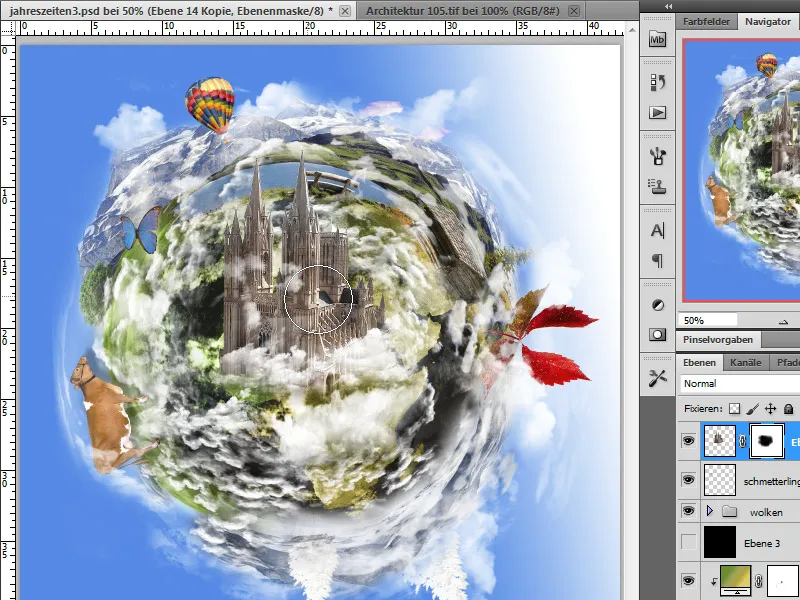Viewport: 800px width, 600px height.
Task: Click the canvas scrollbar up arrow
Action: tap(632, 30)
